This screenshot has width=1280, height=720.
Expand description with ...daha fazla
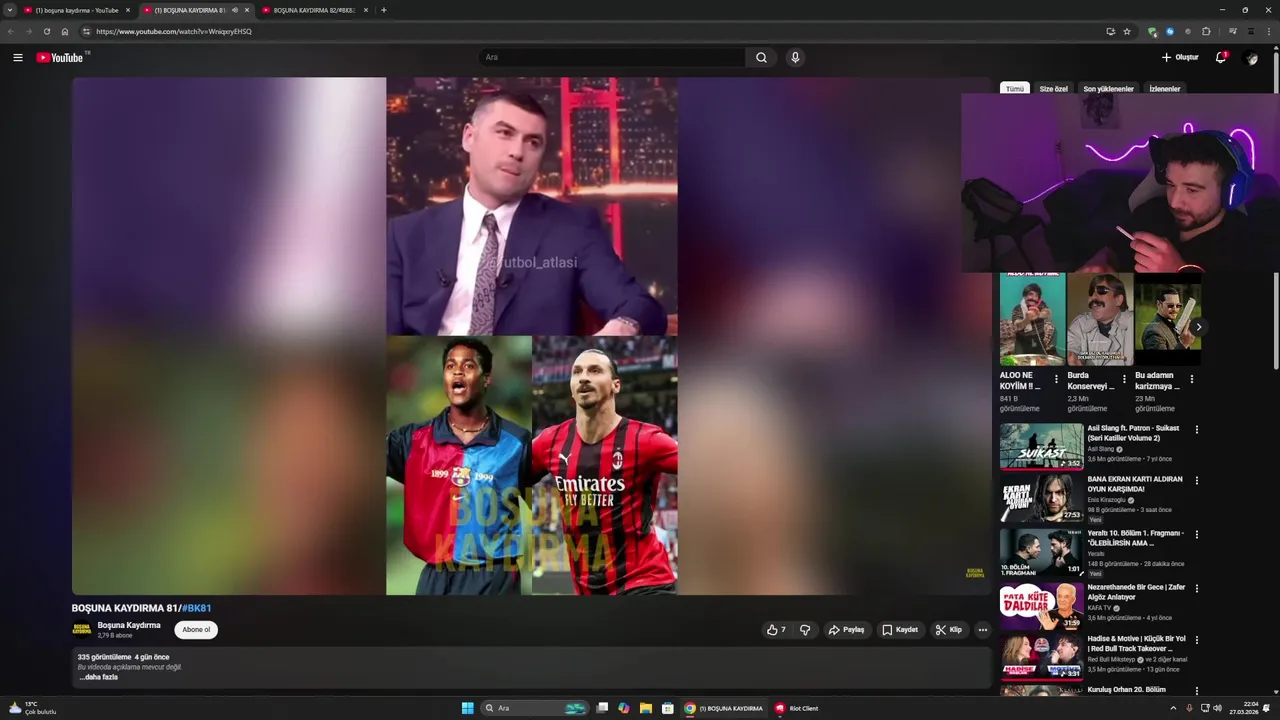(x=99, y=677)
